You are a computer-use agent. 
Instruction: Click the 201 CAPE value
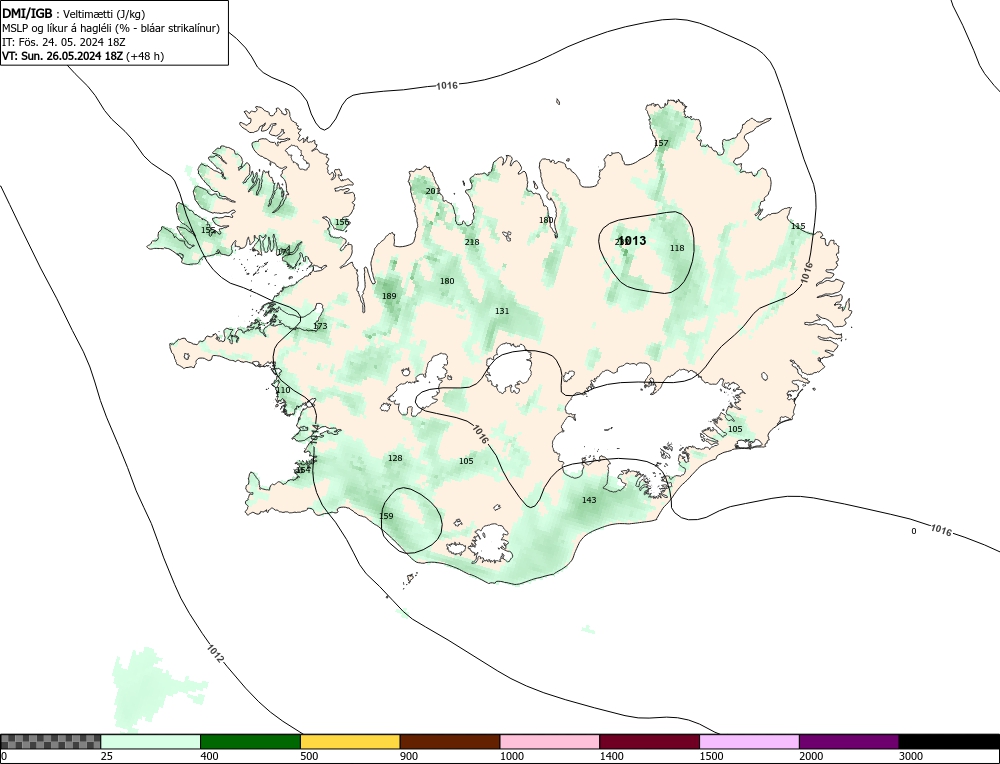(432, 191)
